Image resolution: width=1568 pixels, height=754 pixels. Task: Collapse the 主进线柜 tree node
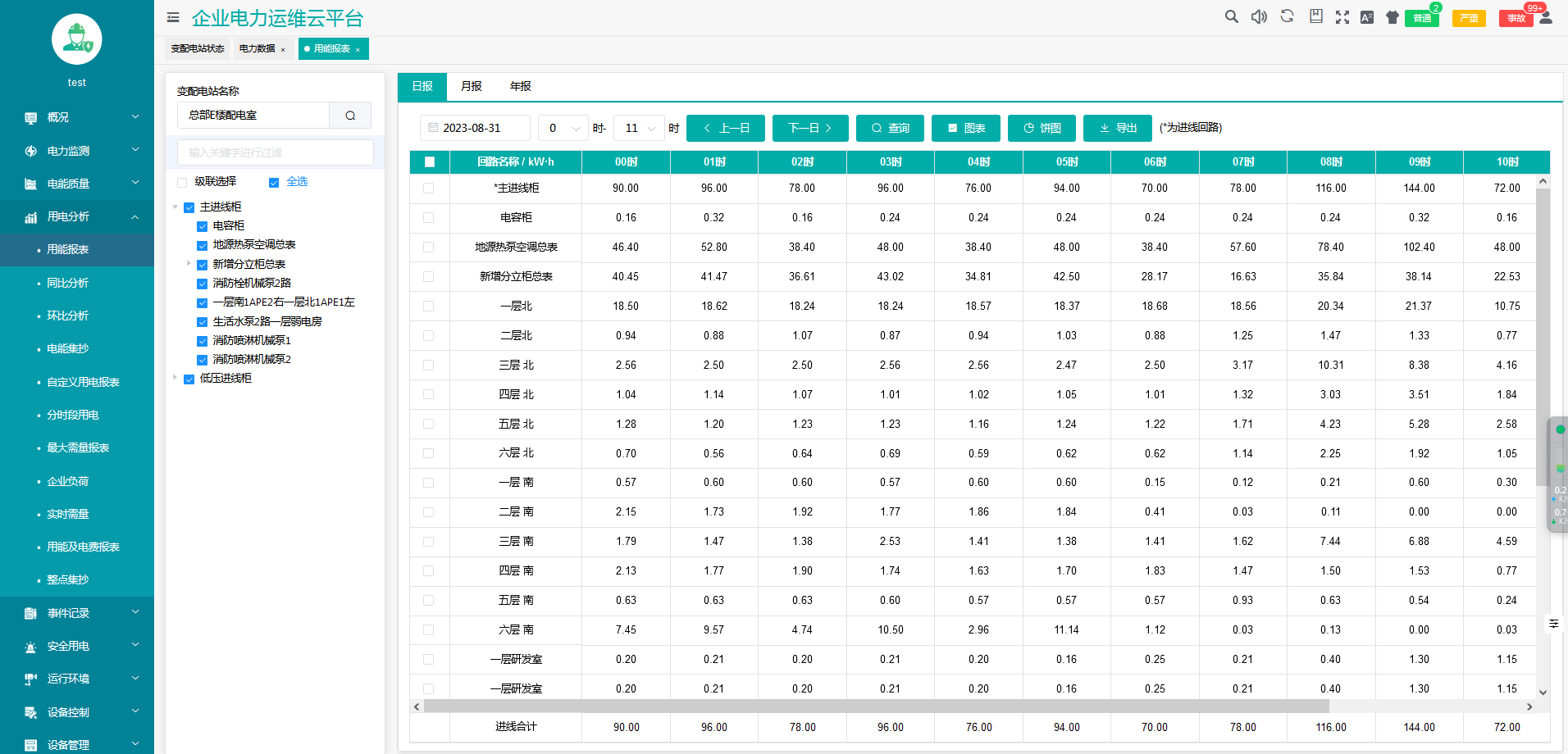[175, 207]
